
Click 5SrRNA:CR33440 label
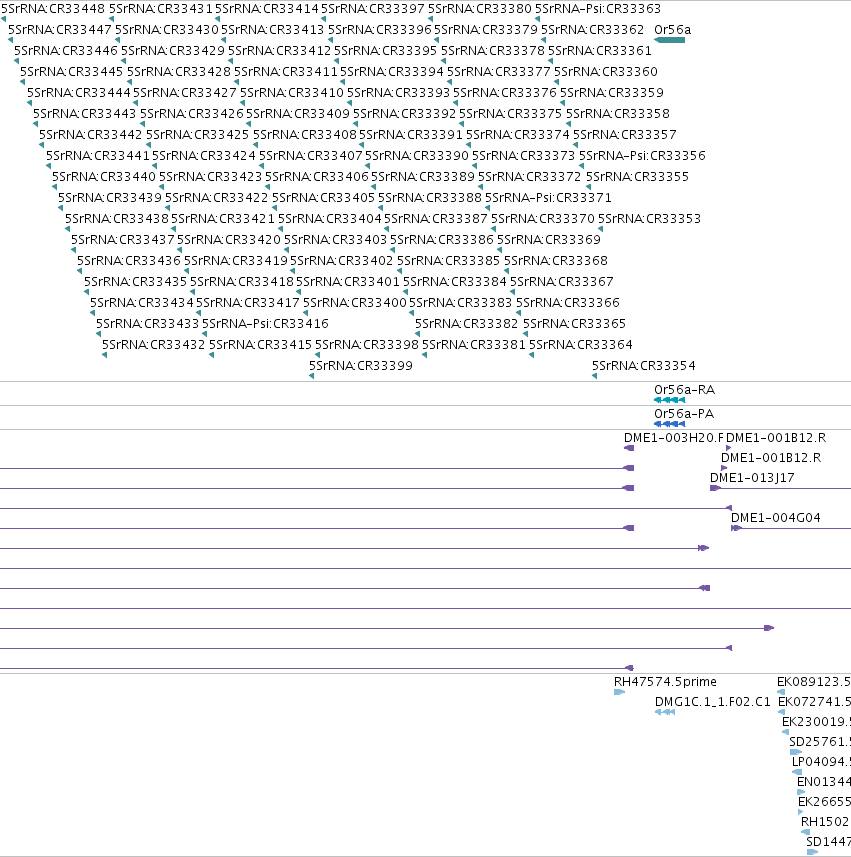[104, 177]
